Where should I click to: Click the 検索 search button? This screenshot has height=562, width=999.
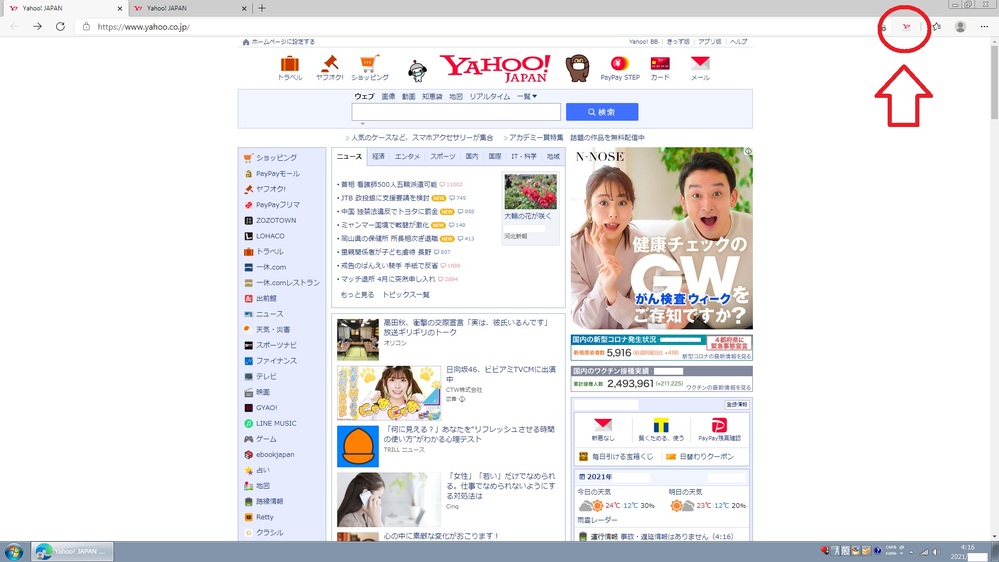click(x=602, y=112)
